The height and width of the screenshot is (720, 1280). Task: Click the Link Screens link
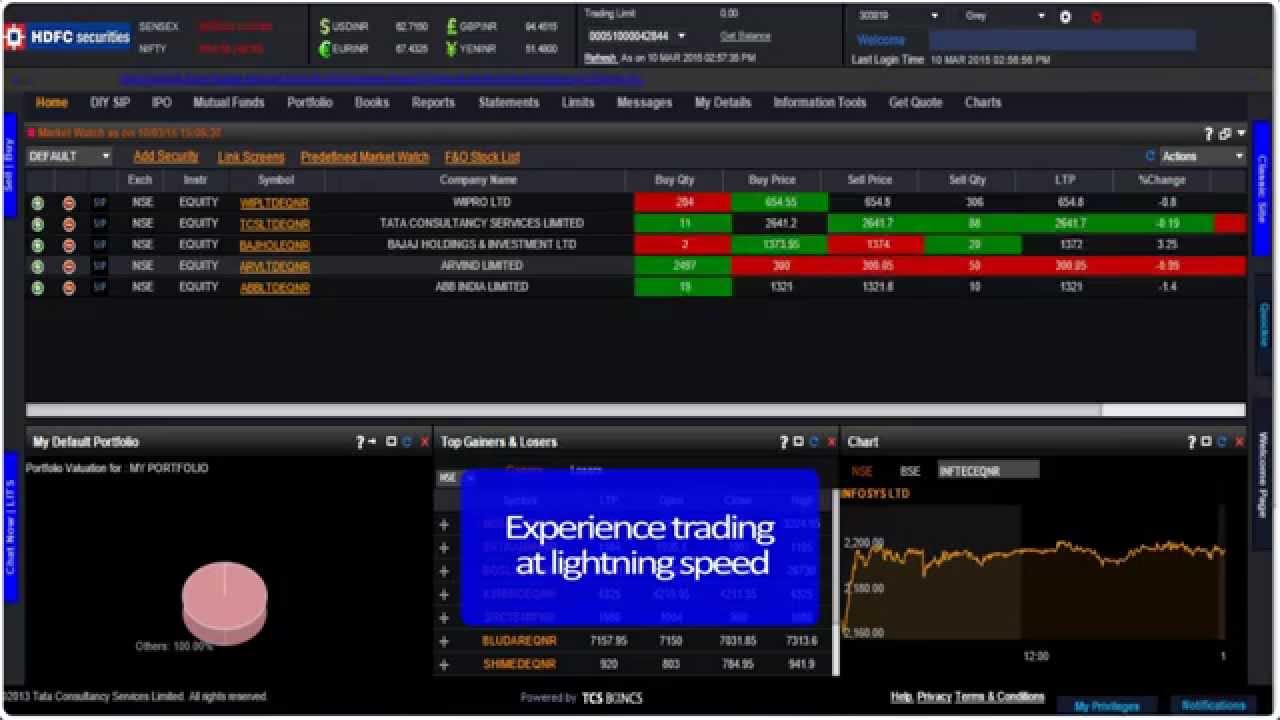251,157
